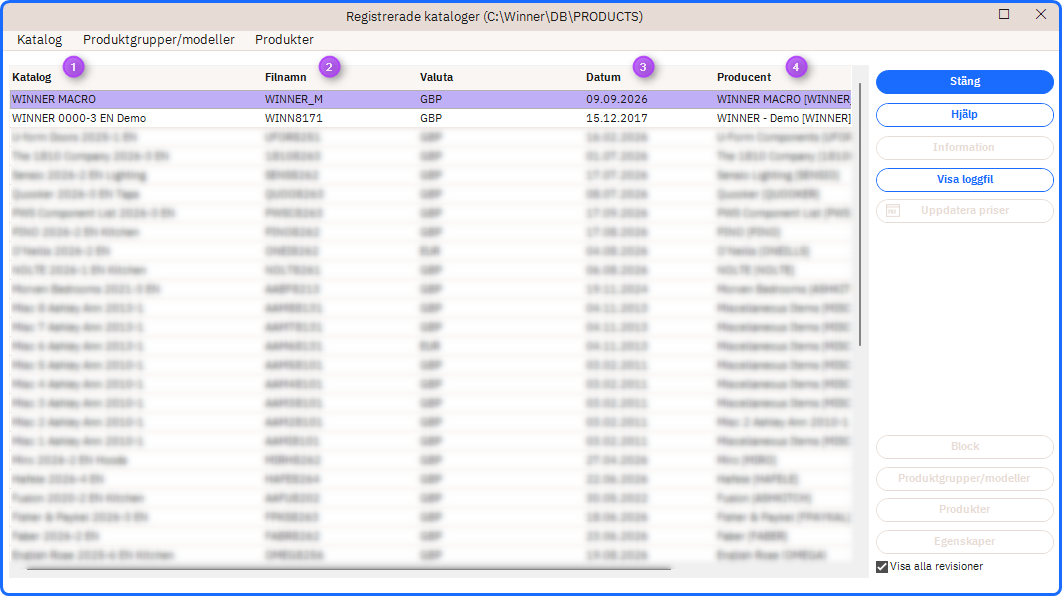
Task: Maximize the Registrerade kataloger window
Action: pos(1004,14)
